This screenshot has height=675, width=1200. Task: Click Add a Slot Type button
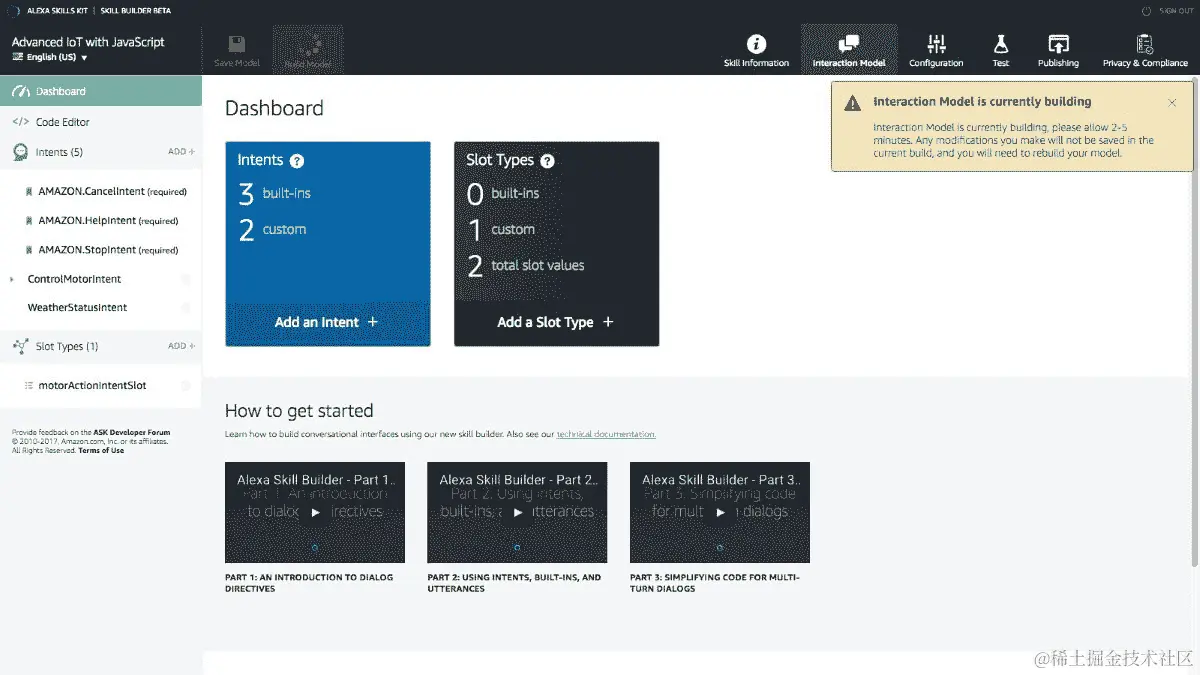point(556,322)
